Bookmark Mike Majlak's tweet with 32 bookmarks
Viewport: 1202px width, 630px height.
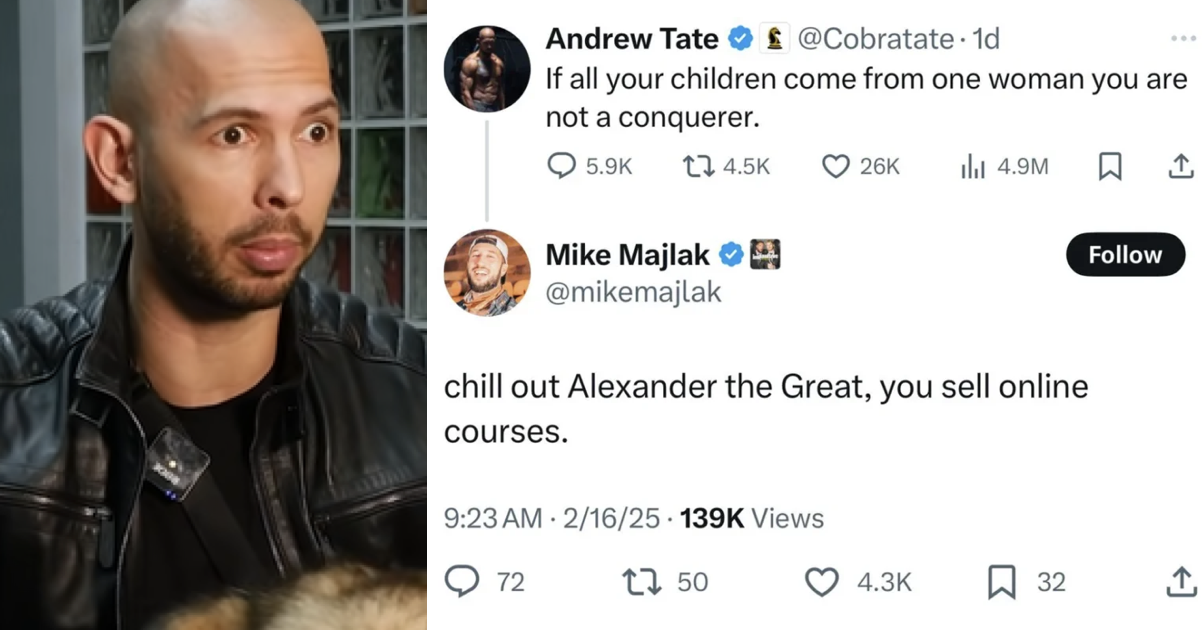1002,581
